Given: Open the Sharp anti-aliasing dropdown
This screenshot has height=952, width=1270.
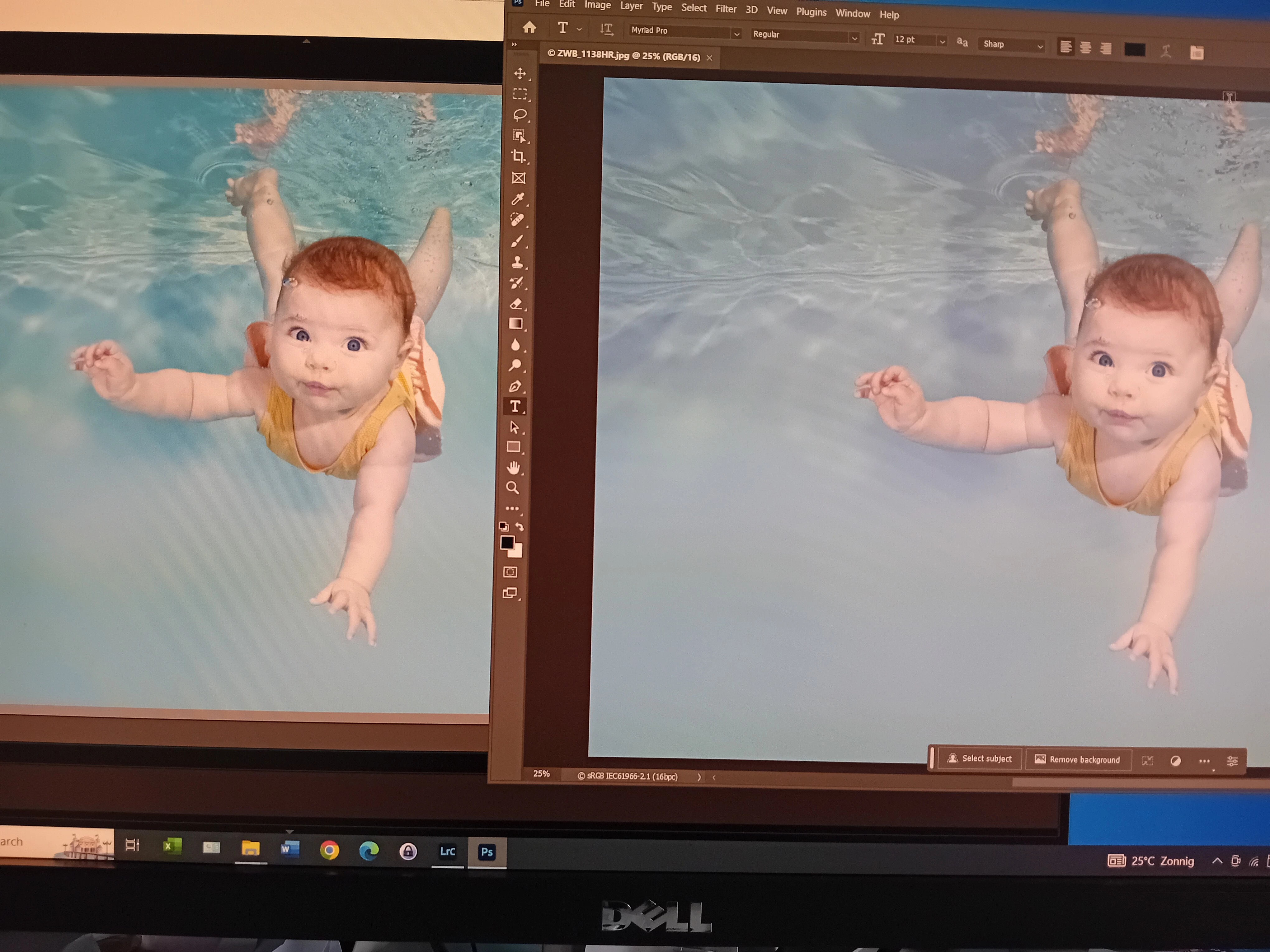Looking at the screenshot, I should [x=1040, y=46].
